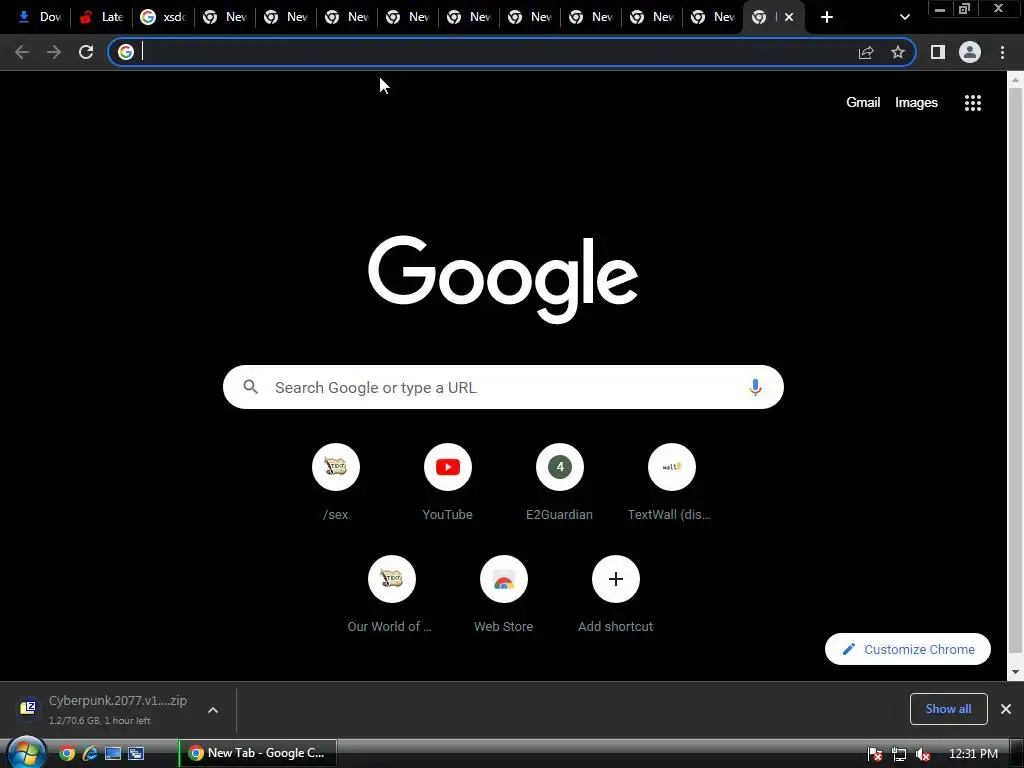This screenshot has width=1024, height=768.
Task: Open the network tray icon
Action: (x=899, y=754)
